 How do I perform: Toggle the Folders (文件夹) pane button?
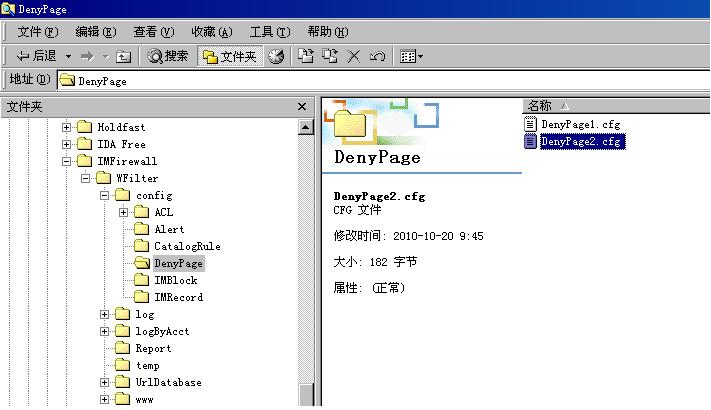pos(229,56)
